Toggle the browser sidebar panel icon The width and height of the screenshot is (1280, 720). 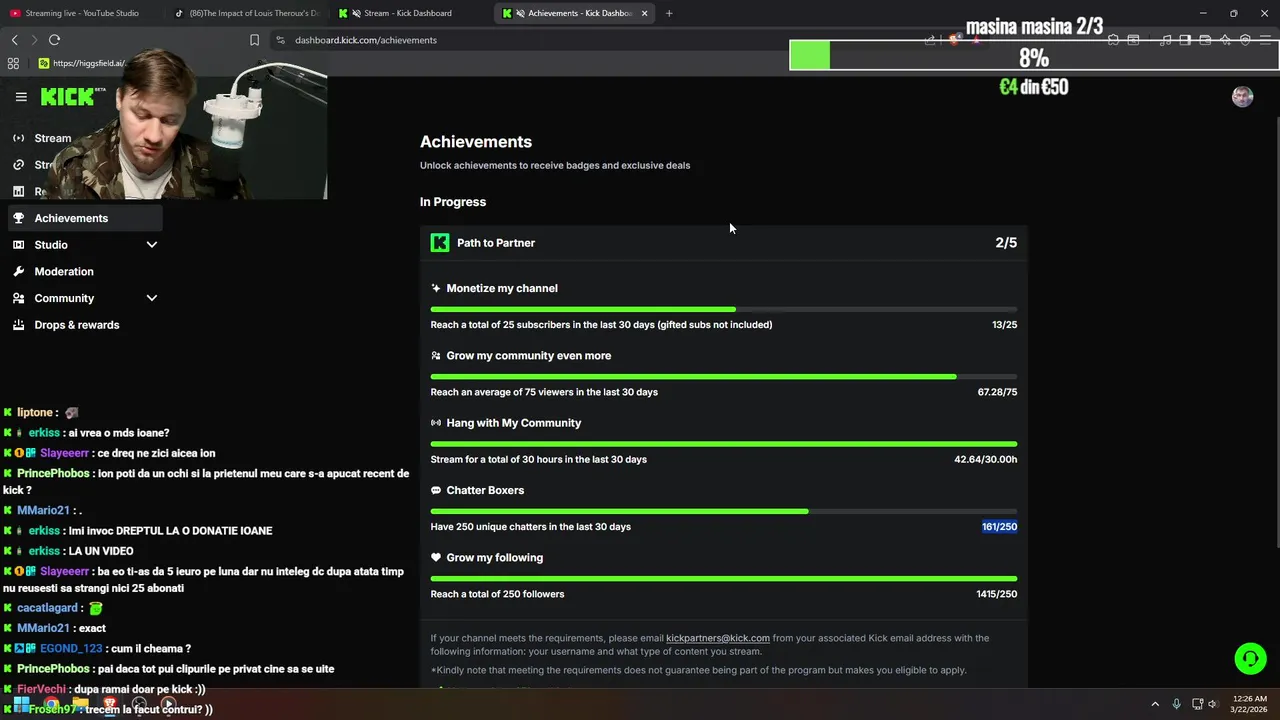[x=1185, y=40]
